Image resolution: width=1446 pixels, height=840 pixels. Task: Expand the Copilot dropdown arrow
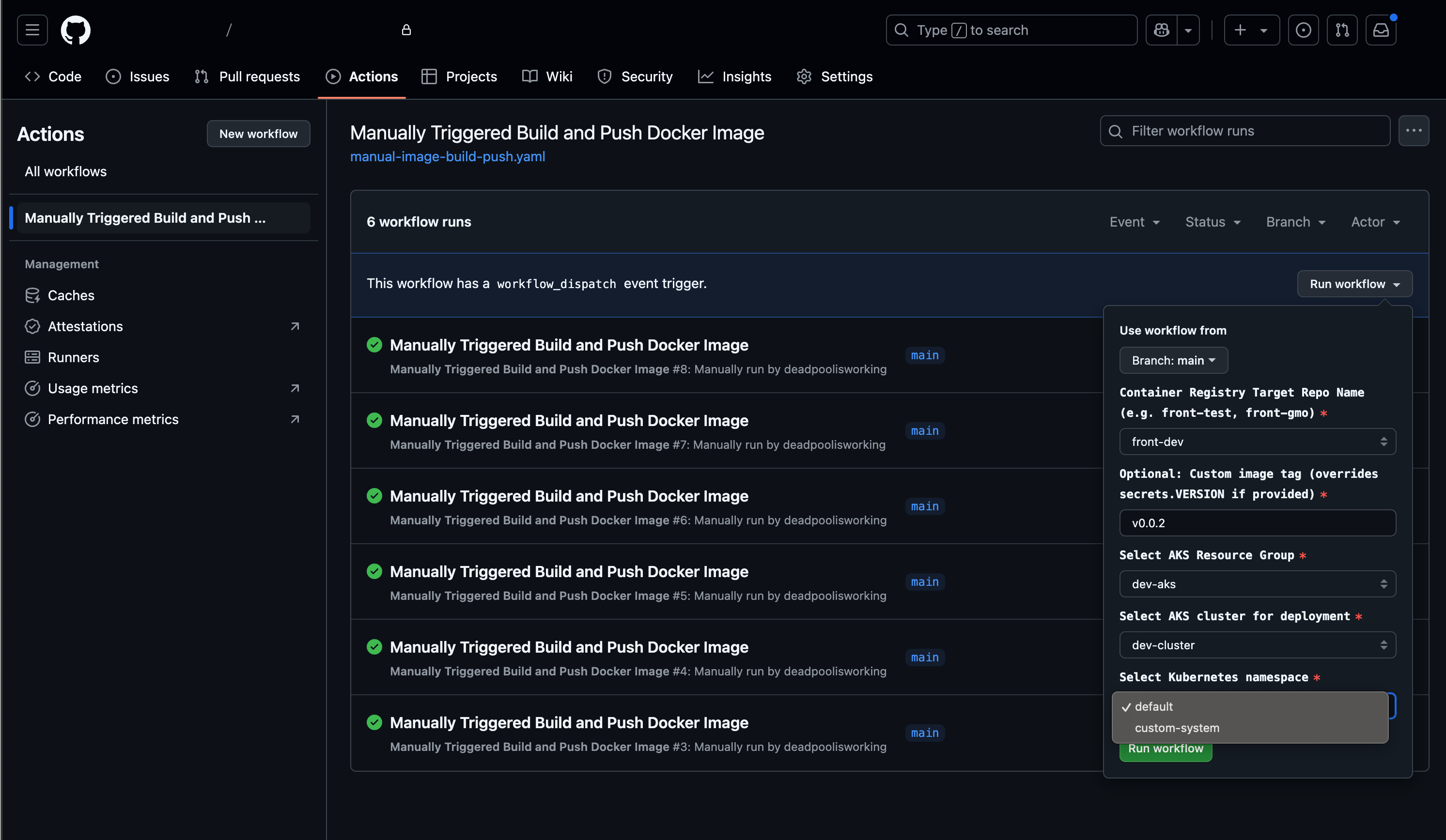(x=1188, y=30)
